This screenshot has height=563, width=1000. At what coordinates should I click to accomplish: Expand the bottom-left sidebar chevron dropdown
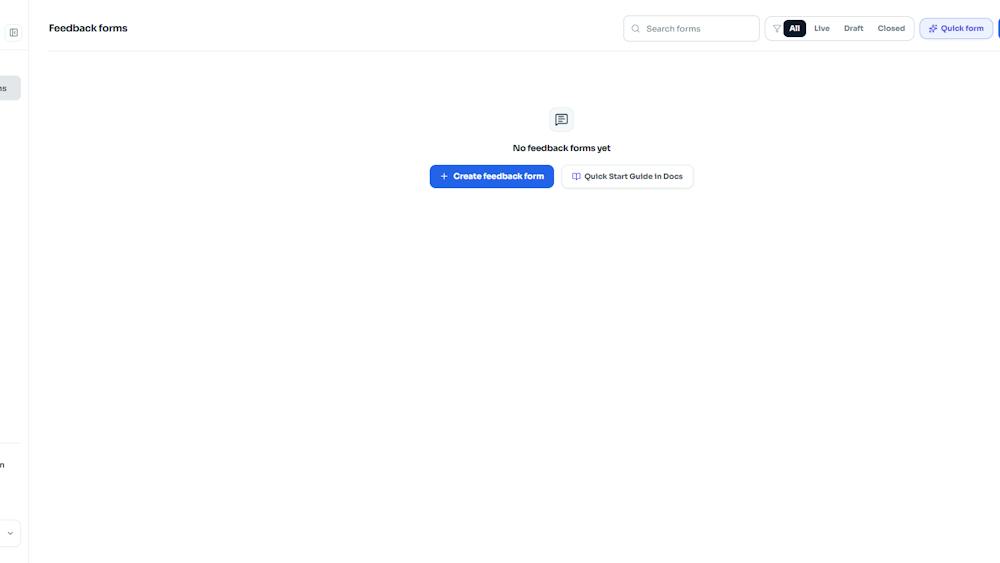click(x=10, y=533)
